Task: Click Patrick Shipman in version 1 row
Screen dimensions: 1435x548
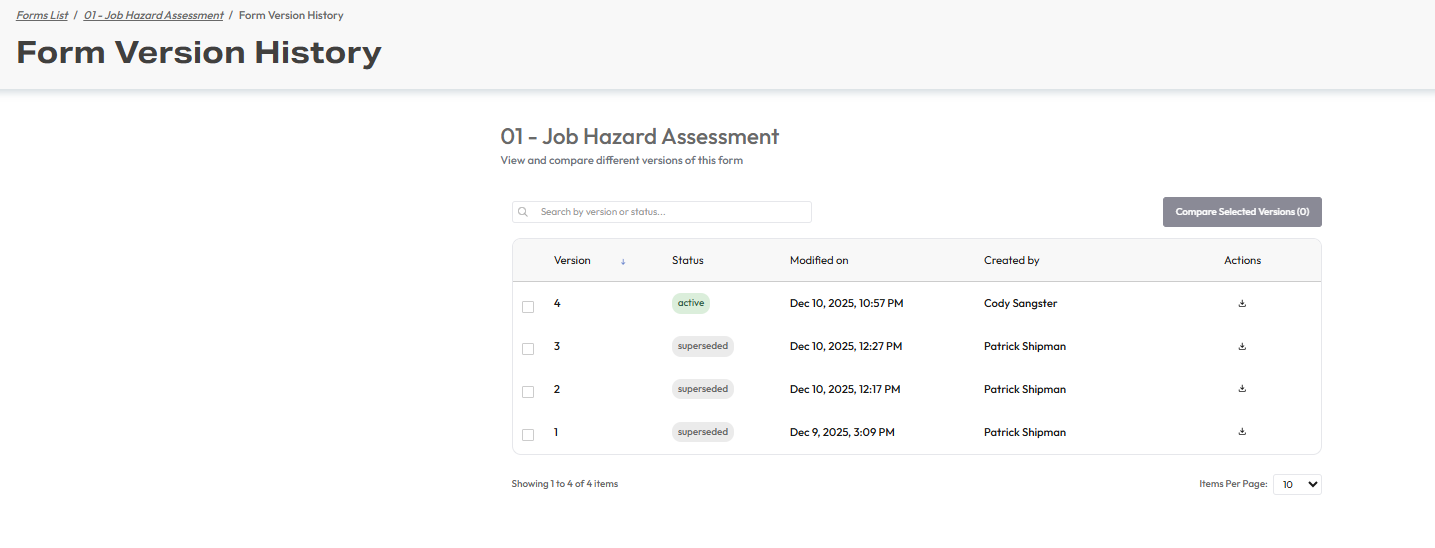Action: tap(1025, 432)
